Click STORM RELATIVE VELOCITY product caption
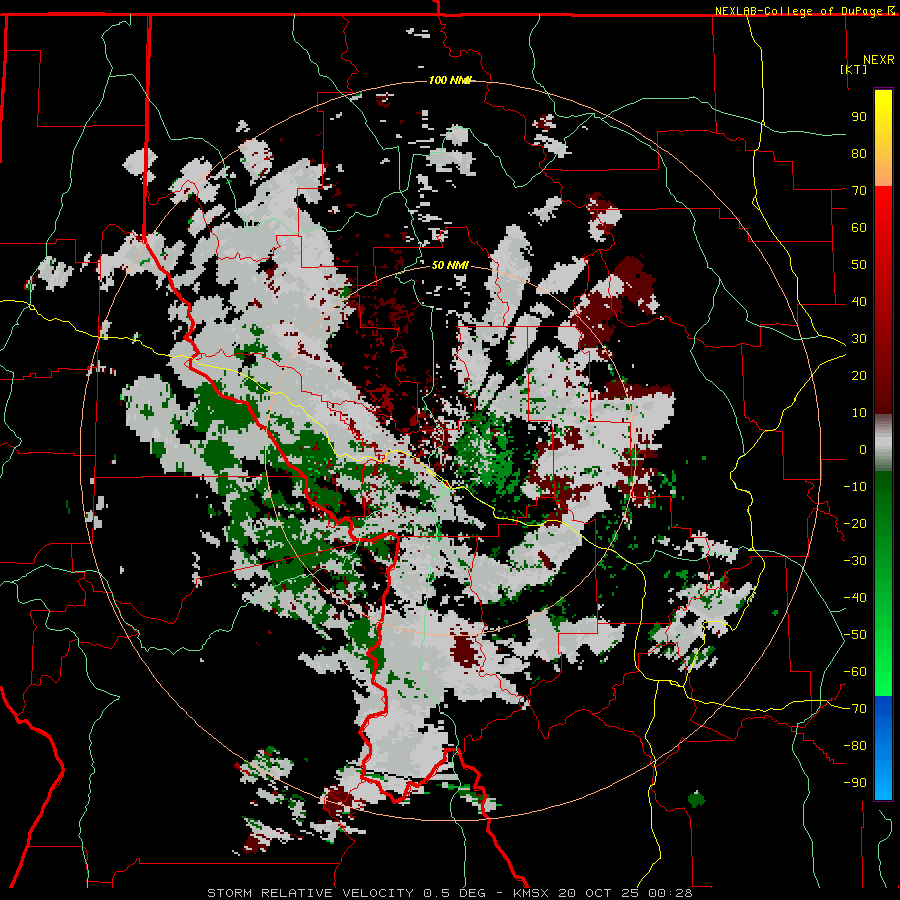 310,893
